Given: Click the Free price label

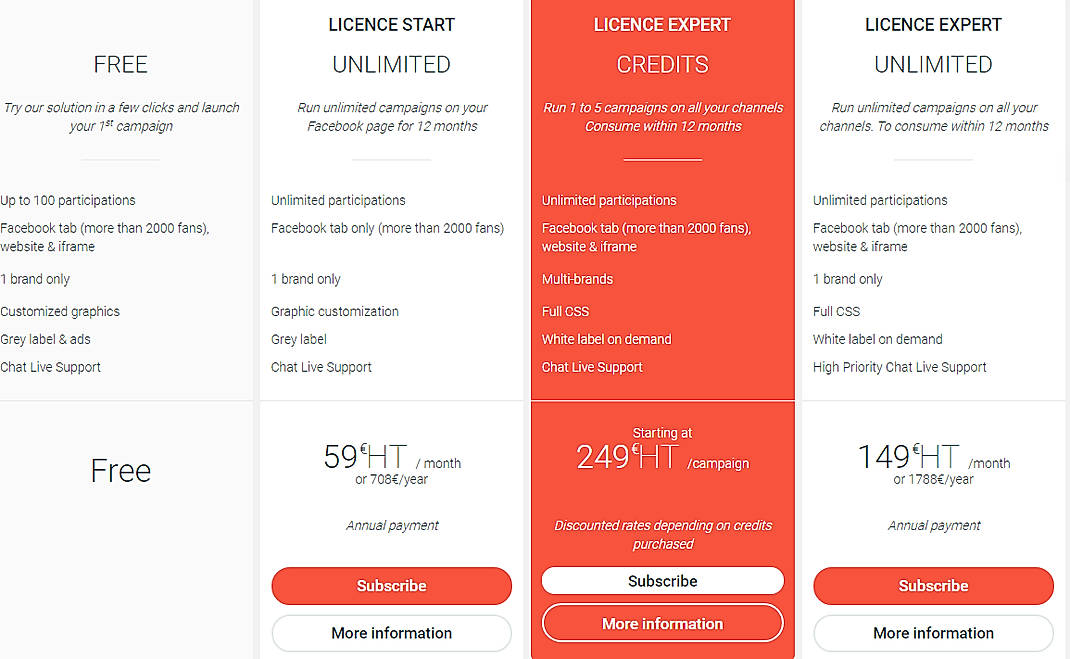Looking at the screenshot, I should pos(120,470).
